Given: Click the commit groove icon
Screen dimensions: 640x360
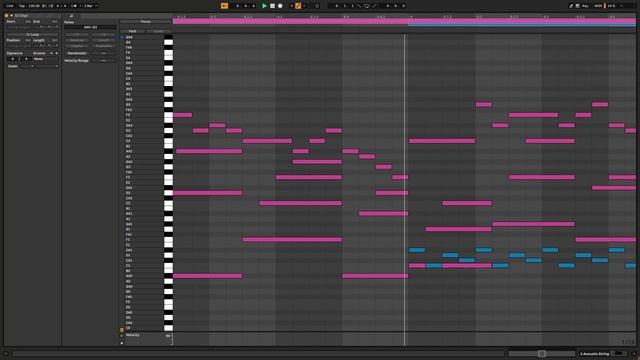Looking at the screenshot, I should [x=56, y=53].
